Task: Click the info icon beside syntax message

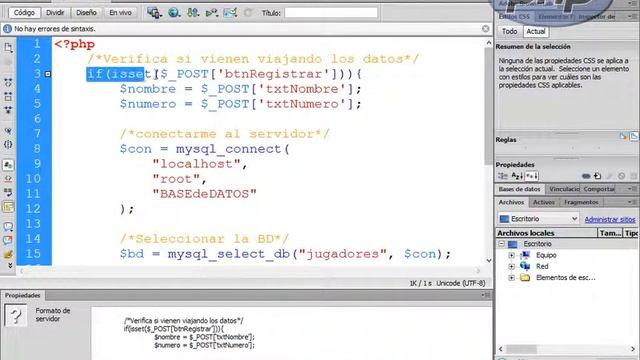Action: coord(7,29)
